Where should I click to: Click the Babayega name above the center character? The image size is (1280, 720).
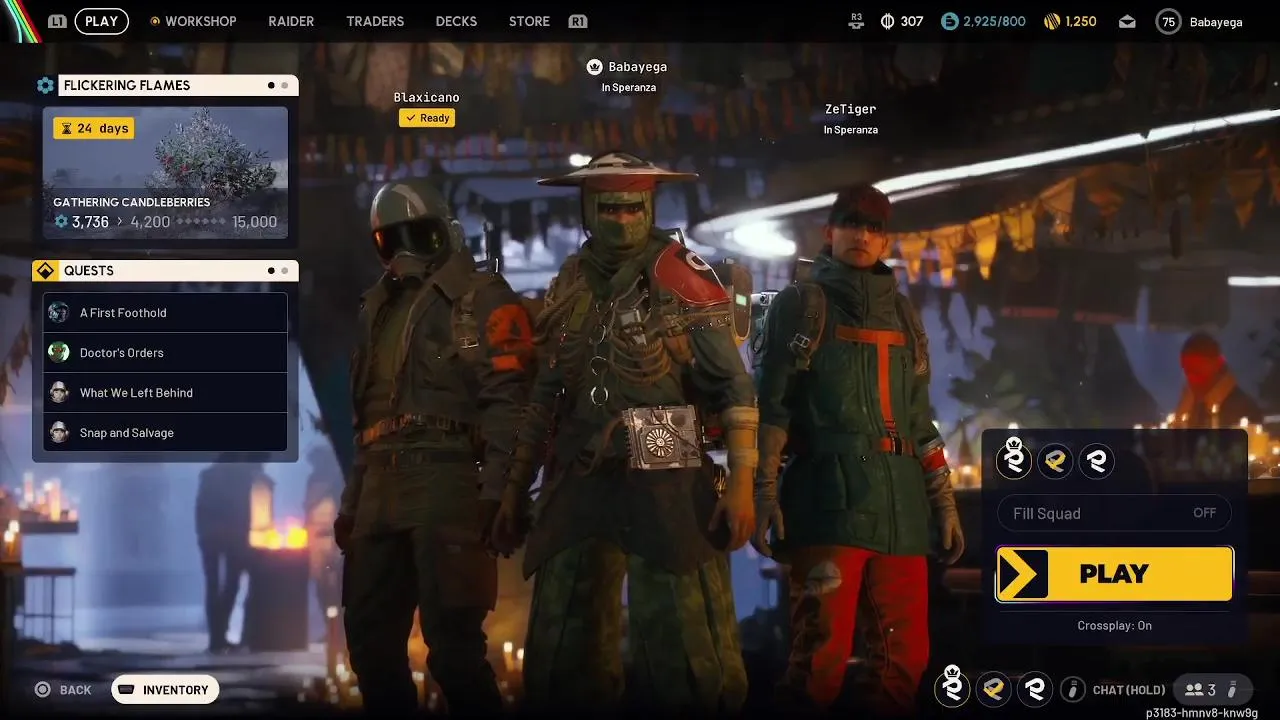pyautogui.click(x=637, y=67)
